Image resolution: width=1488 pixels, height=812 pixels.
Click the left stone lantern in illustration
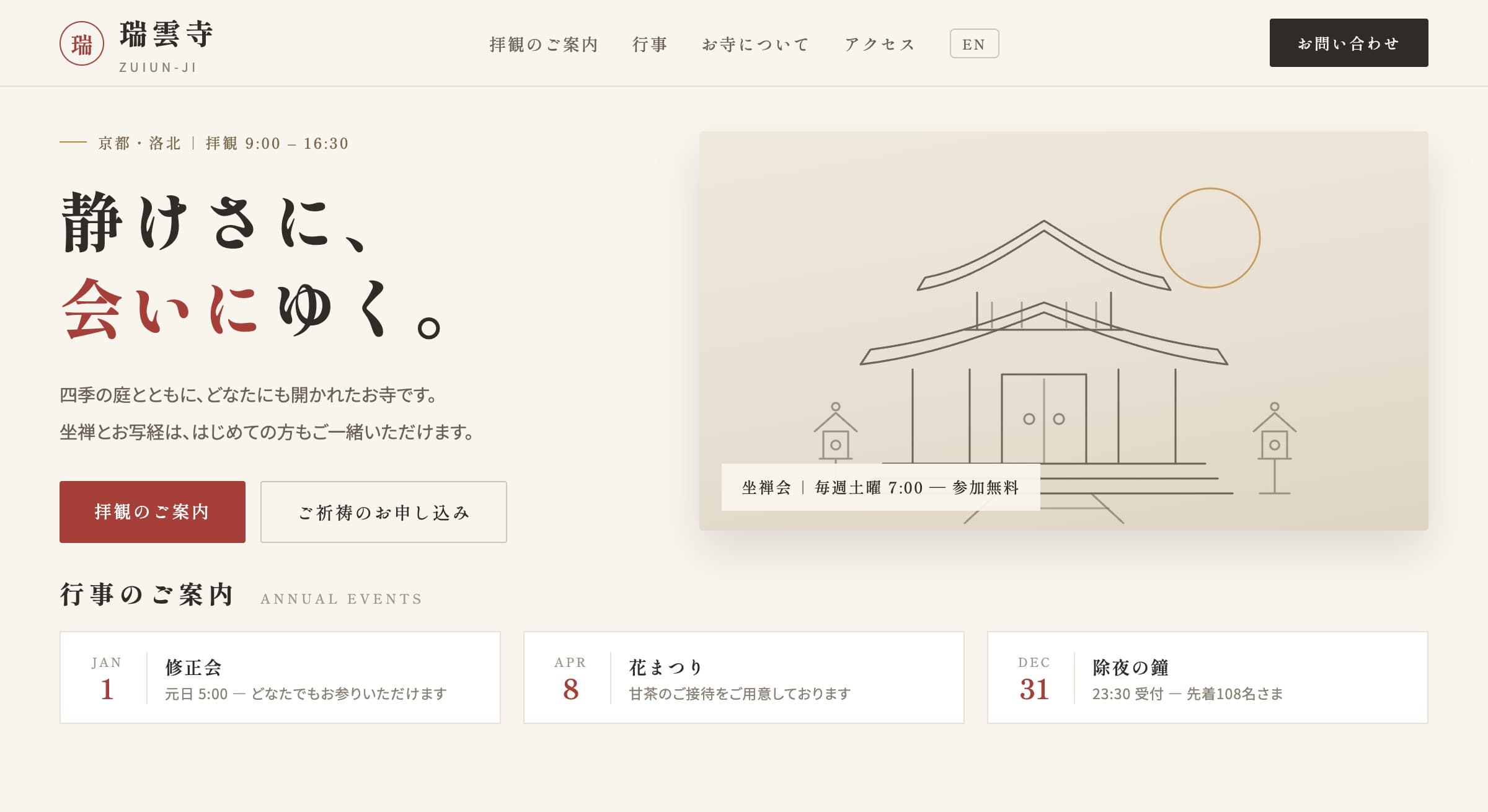pos(836,434)
